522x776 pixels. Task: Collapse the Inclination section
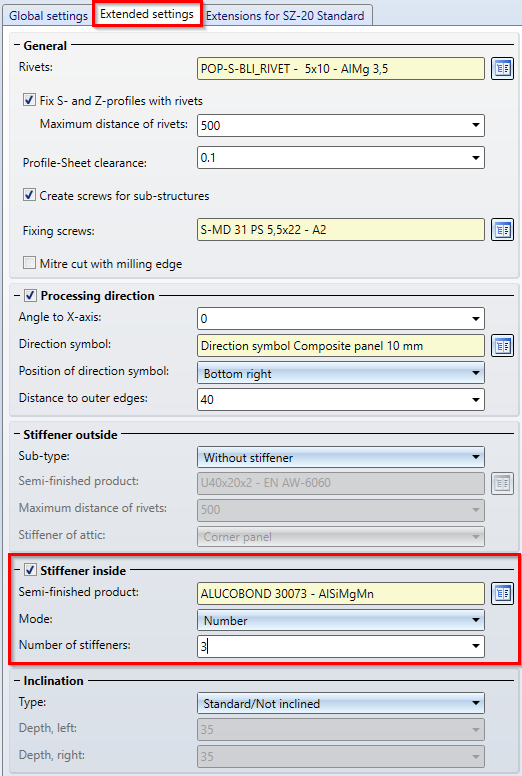(x=17, y=681)
